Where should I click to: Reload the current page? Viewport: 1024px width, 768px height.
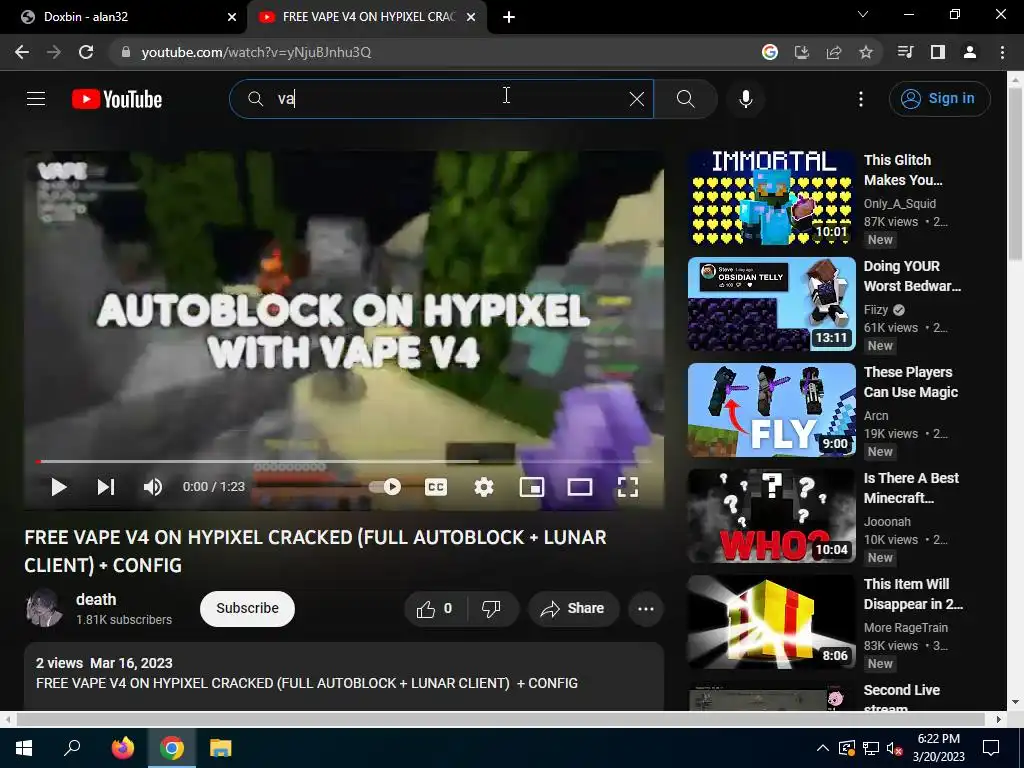coord(86,52)
